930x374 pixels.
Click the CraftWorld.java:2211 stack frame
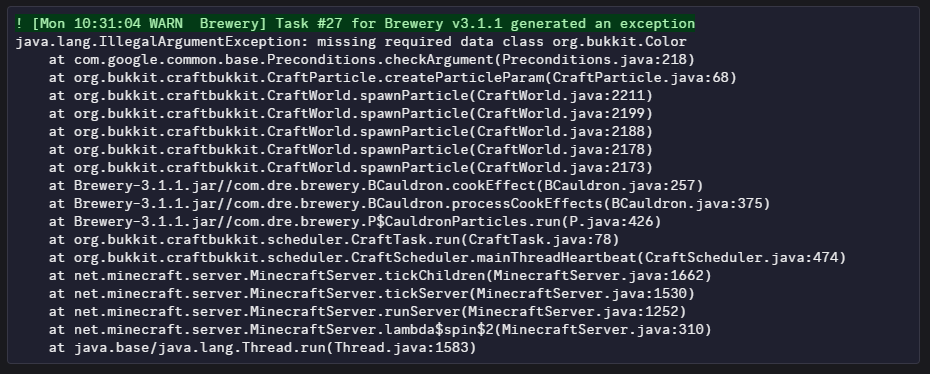(x=351, y=95)
